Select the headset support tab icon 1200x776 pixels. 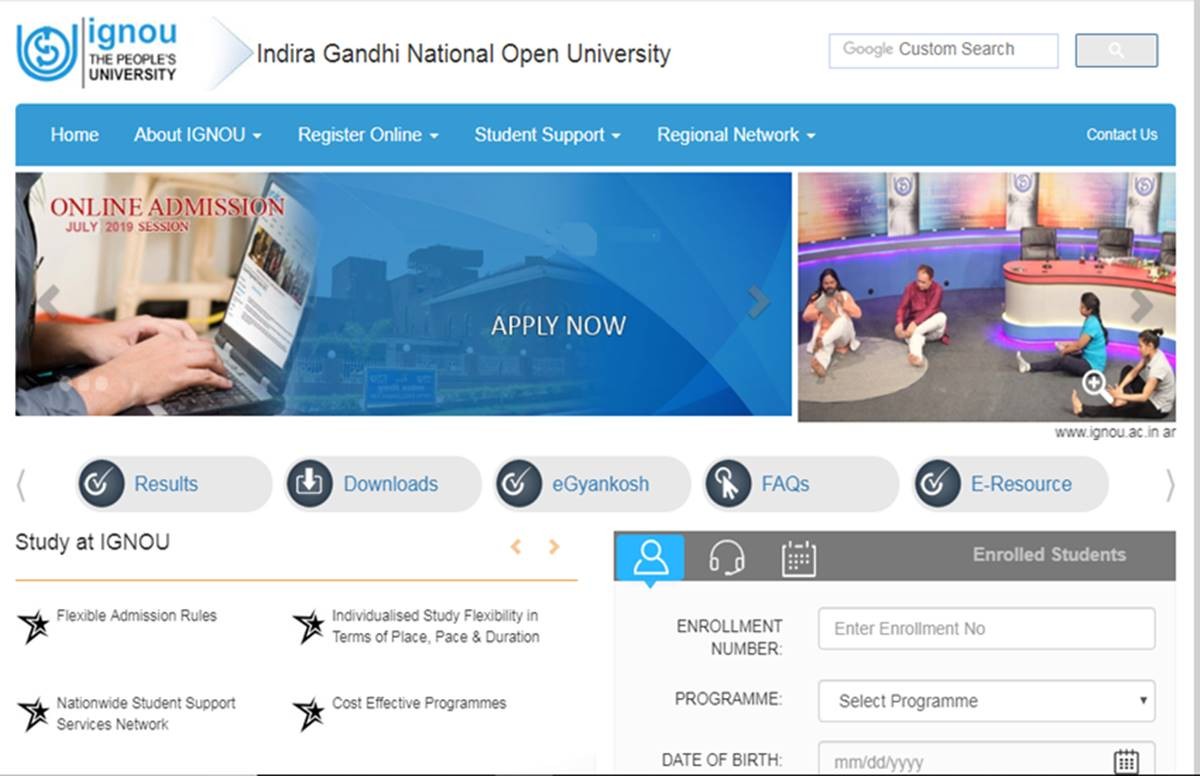(726, 558)
